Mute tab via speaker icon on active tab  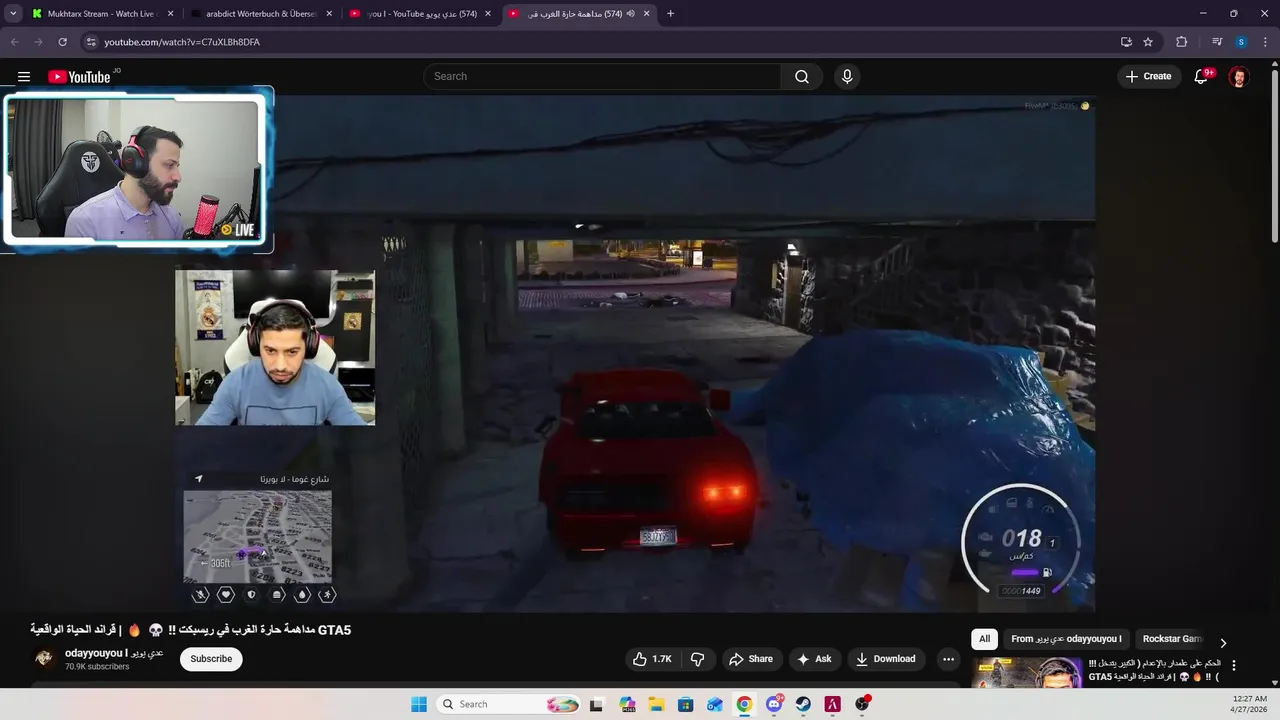pyautogui.click(x=630, y=14)
